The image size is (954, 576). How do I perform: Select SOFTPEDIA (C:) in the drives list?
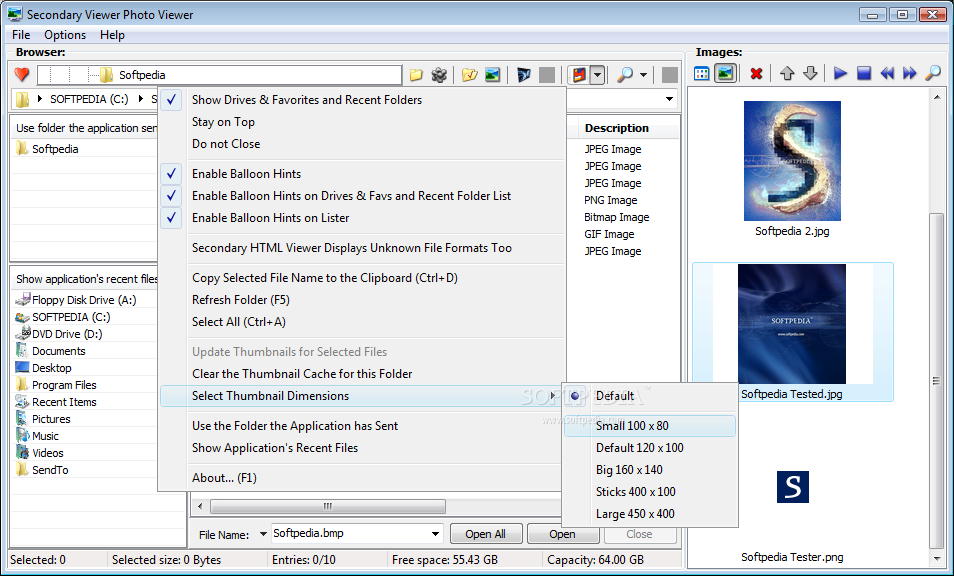pyautogui.click(x=71, y=317)
